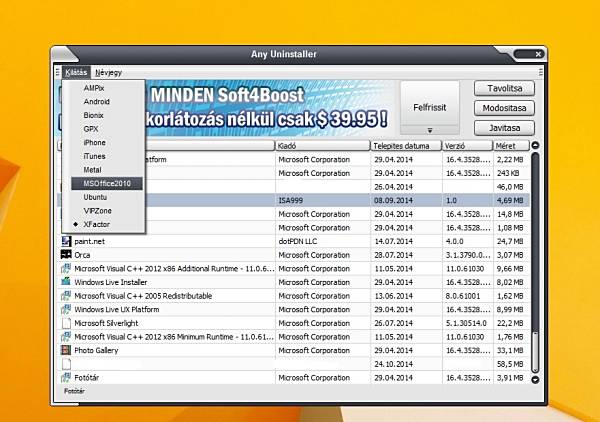Click the 46,0 MB size cell
This screenshot has height=422, width=600.
(x=510, y=187)
